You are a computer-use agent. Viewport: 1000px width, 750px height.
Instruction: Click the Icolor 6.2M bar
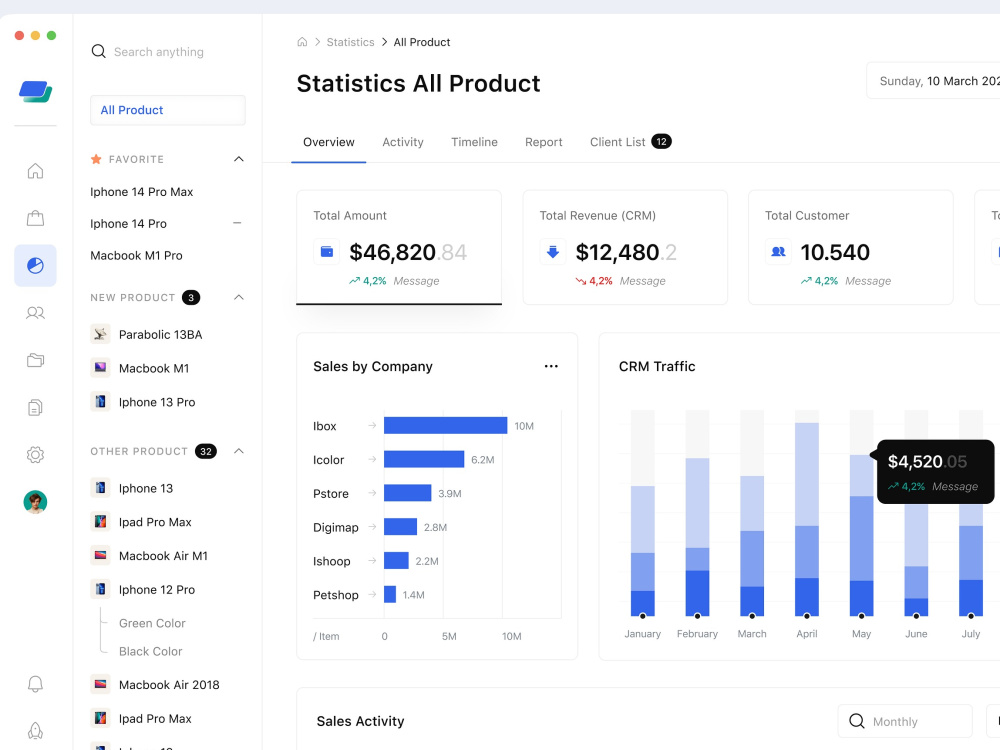coord(424,459)
